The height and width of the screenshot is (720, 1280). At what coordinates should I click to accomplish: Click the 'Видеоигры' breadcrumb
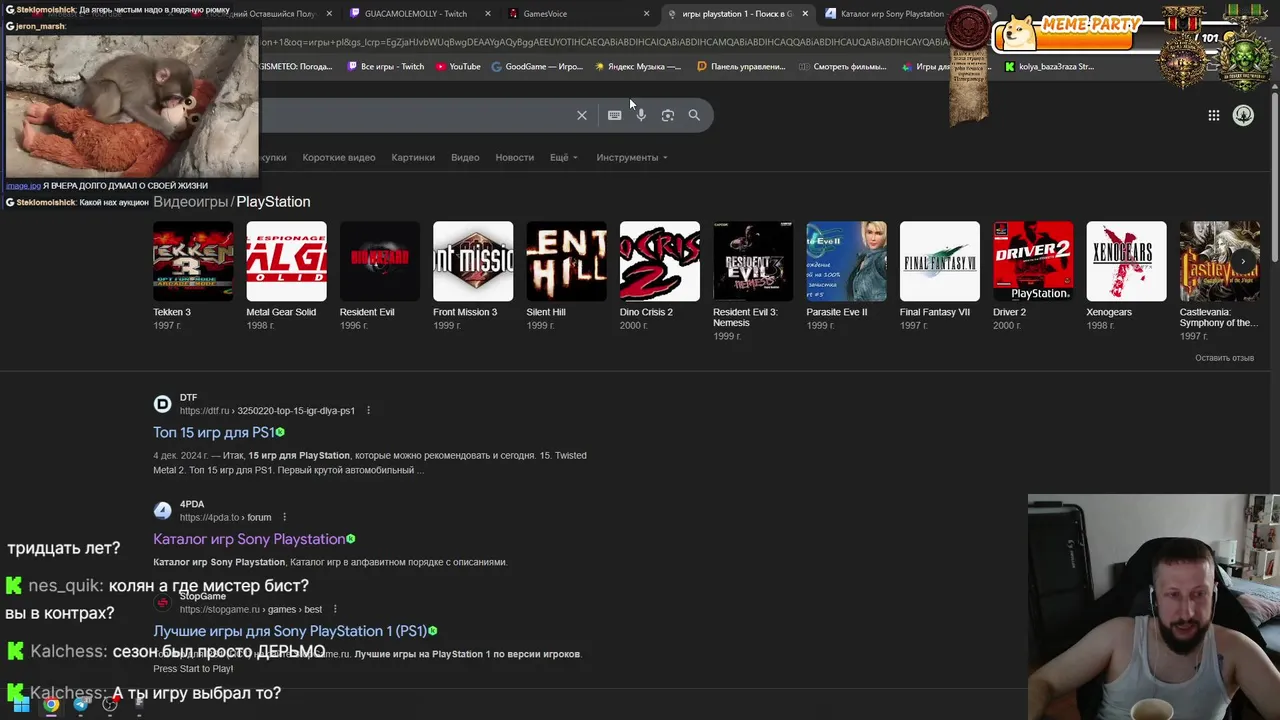tap(190, 202)
